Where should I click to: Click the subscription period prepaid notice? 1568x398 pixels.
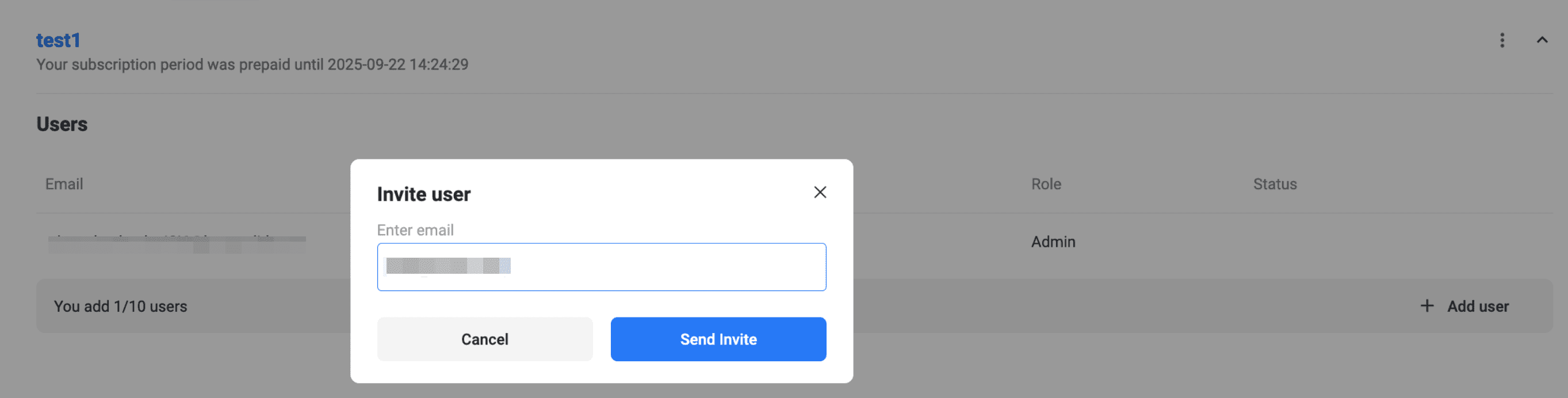point(252,64)
